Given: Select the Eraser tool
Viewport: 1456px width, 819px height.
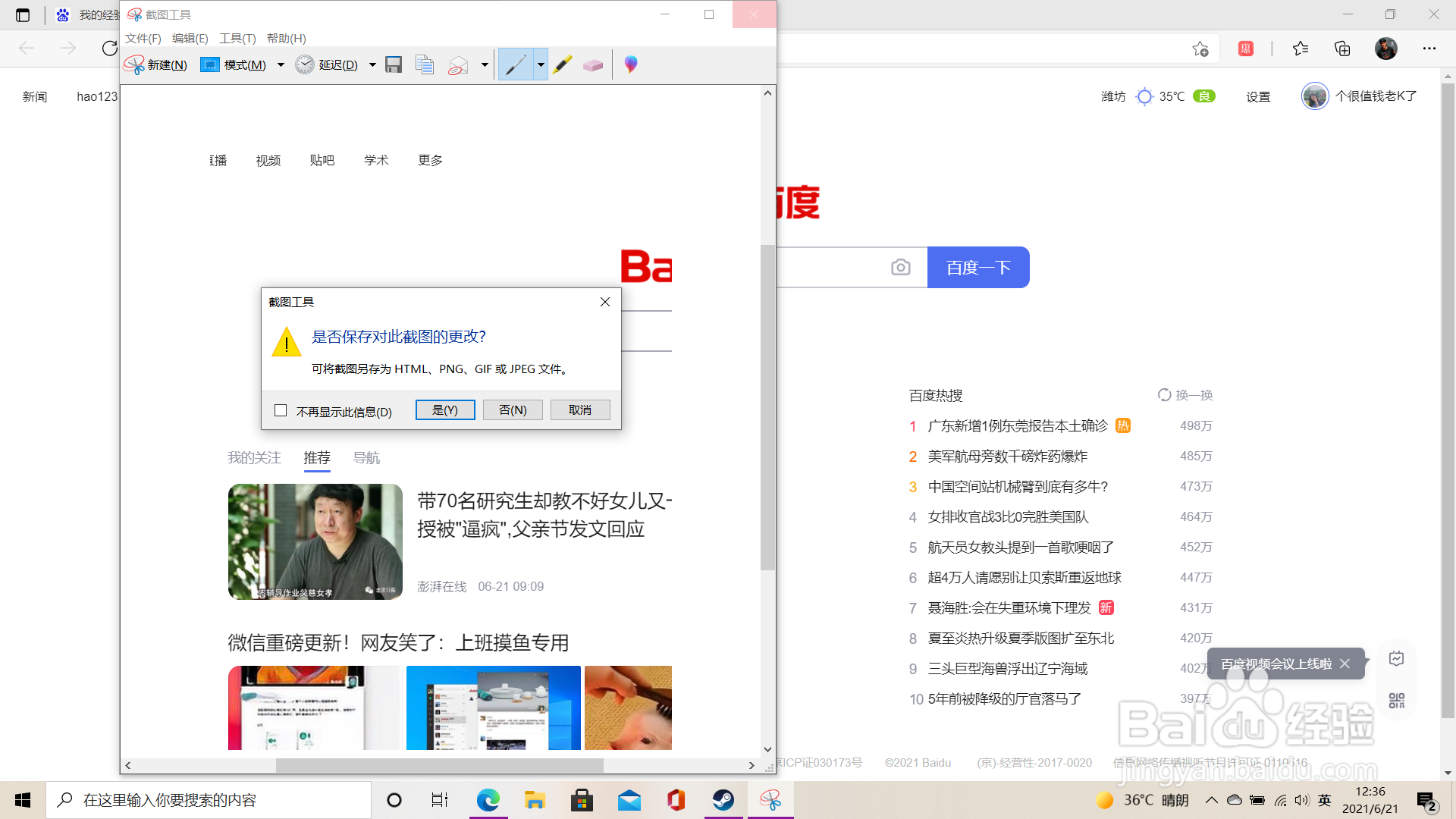Looking at the screenshot, I should click(593, 64).
